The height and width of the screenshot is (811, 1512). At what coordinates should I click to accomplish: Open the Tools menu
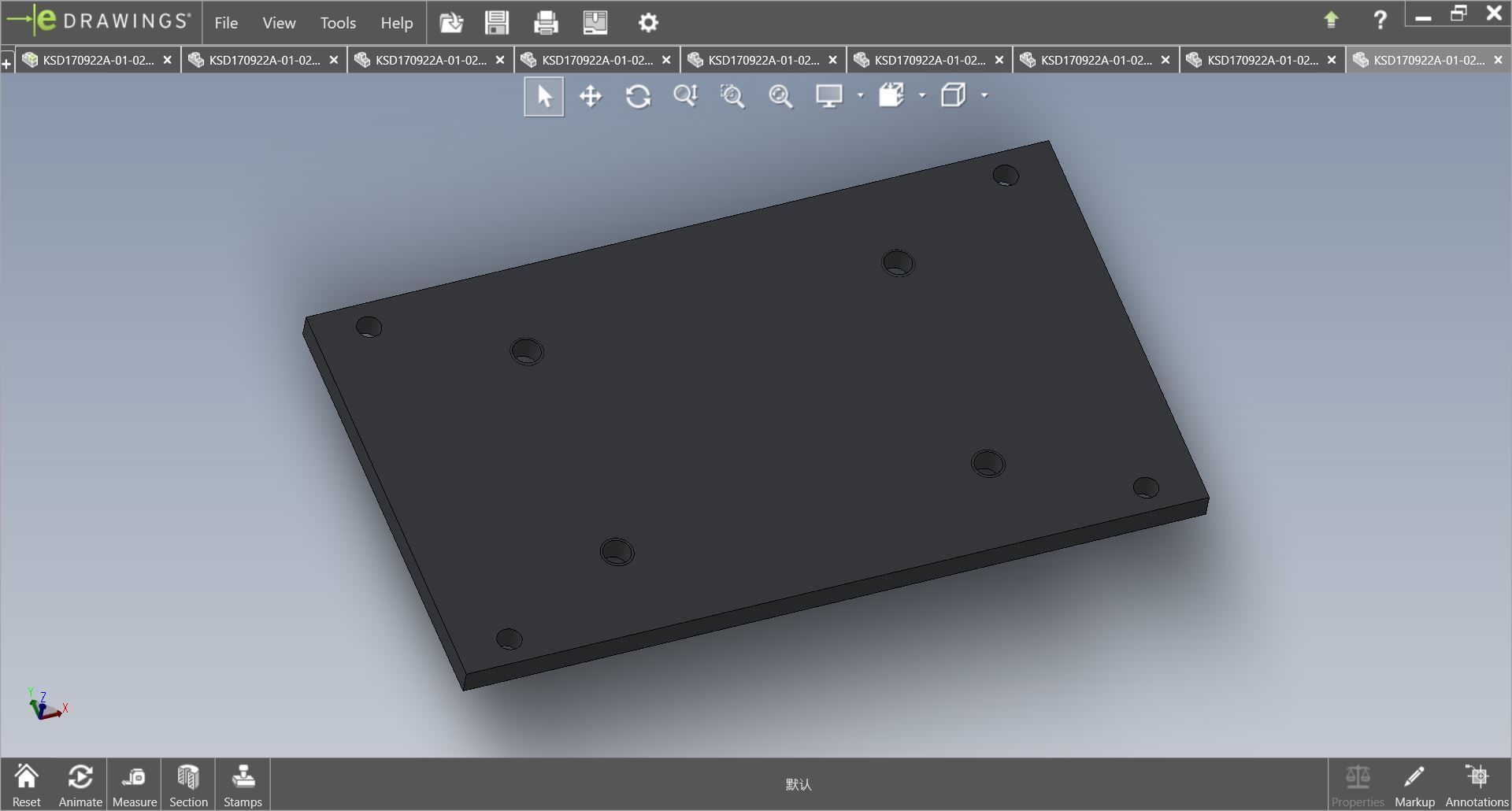pos(338,23)
